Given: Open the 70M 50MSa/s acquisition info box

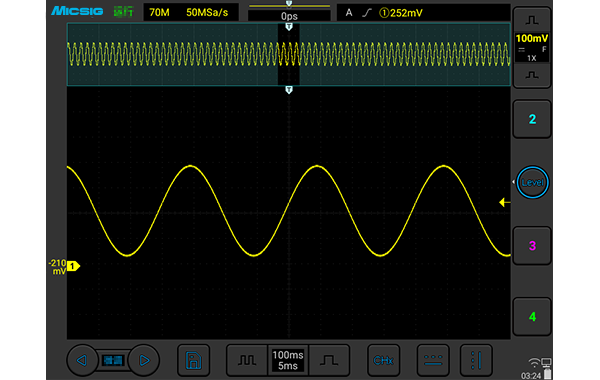Looking at the screenshot, I should pyautogui.click(x=191, y=12).
